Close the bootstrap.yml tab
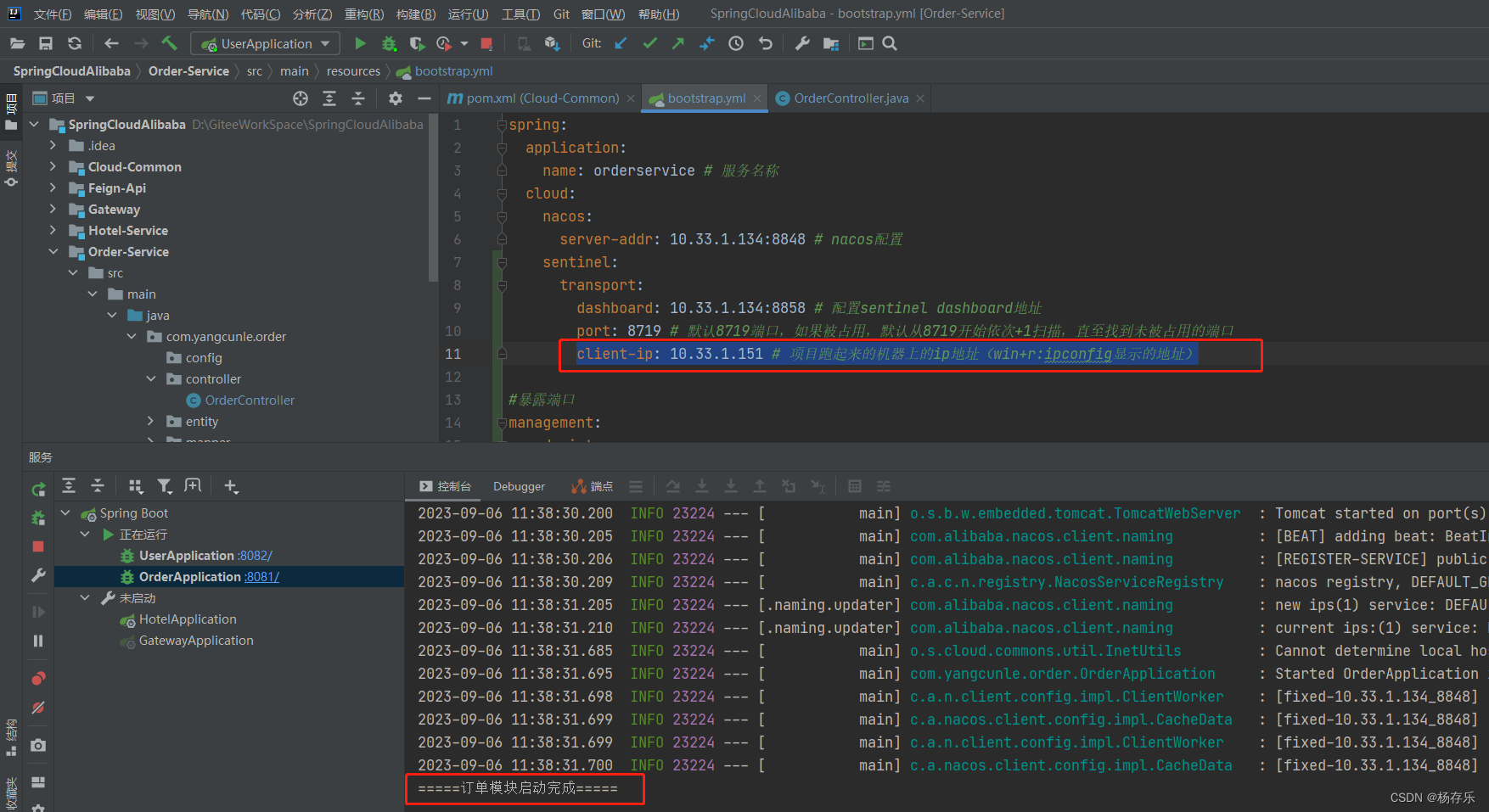This screenshot has width=1489, height=812. pos(757,98)
